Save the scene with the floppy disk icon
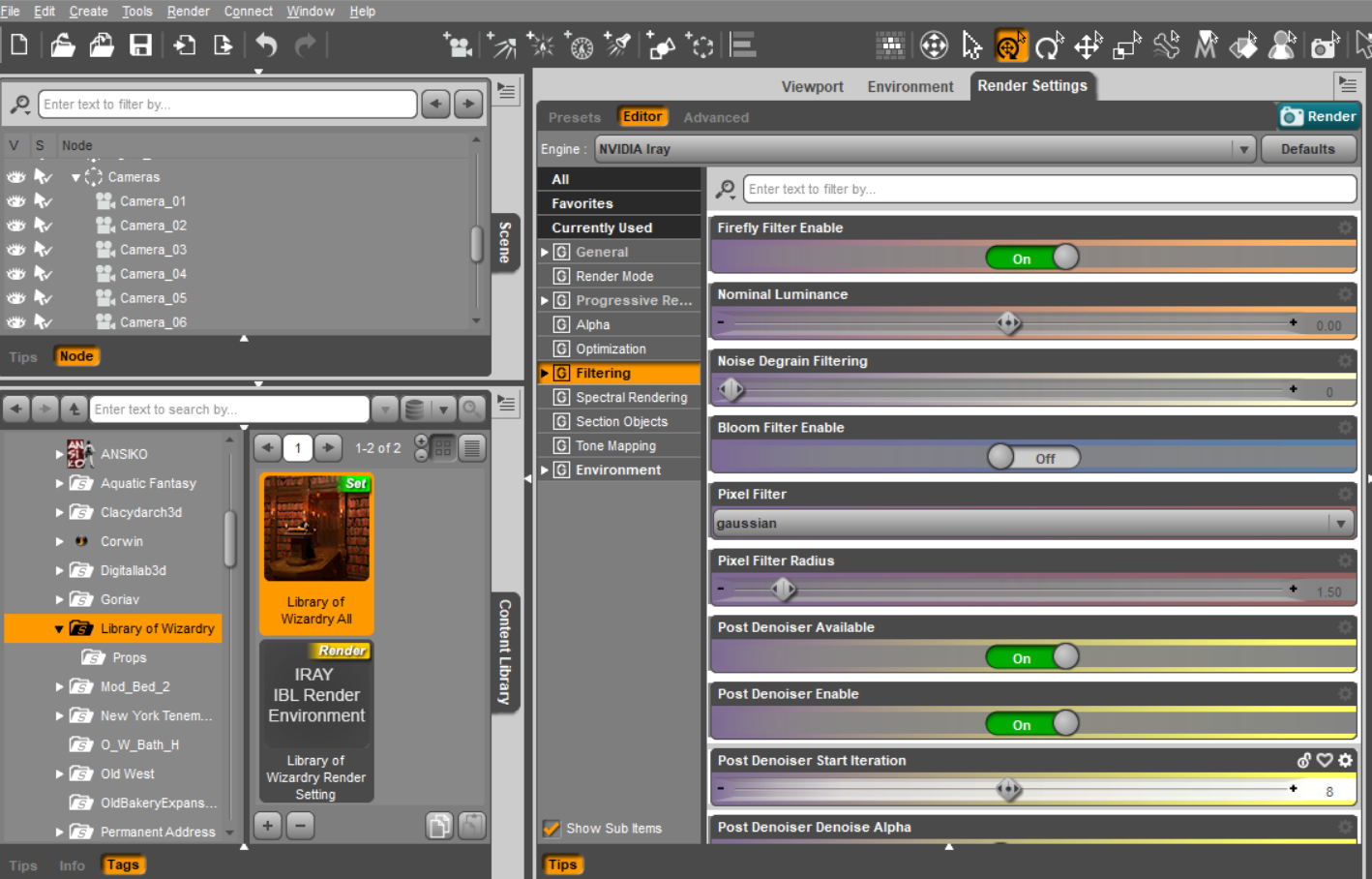The height and width of the screenshot is (879, 1372). pyautogui.click(x=141, y=45)
